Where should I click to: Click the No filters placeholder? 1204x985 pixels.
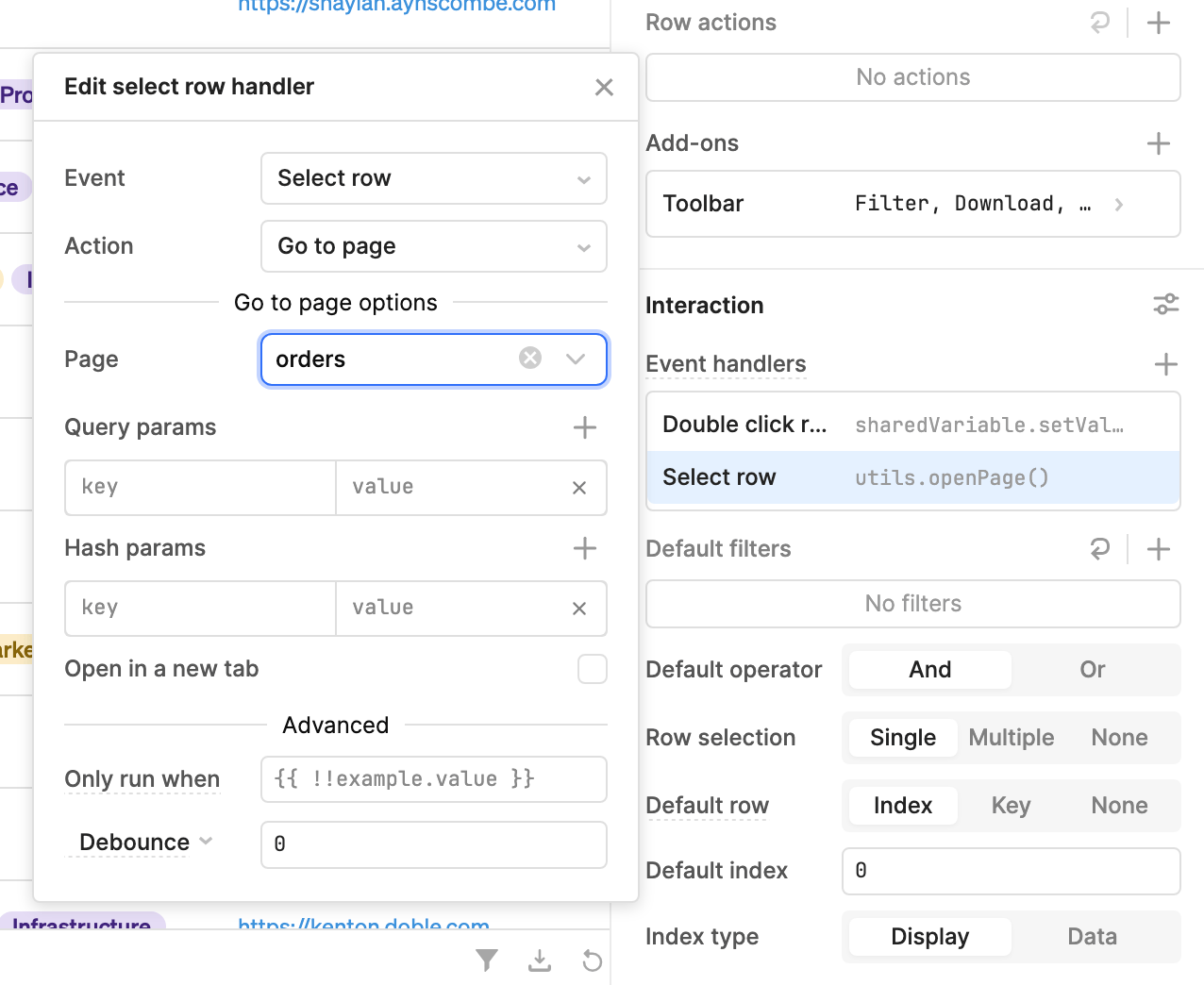[x=913, y=604]
